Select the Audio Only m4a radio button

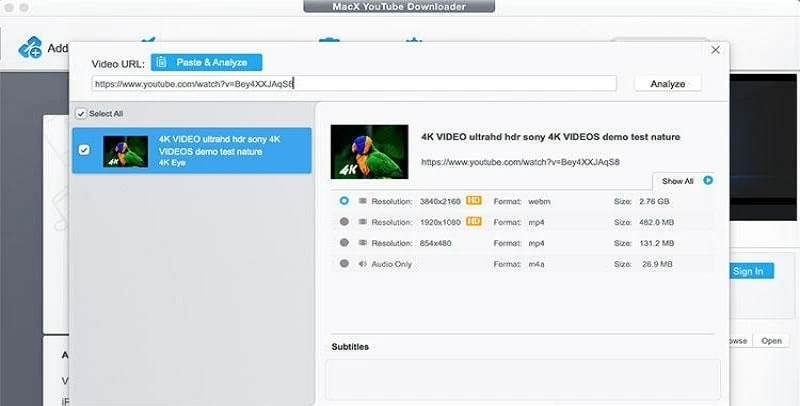[344, 264]
